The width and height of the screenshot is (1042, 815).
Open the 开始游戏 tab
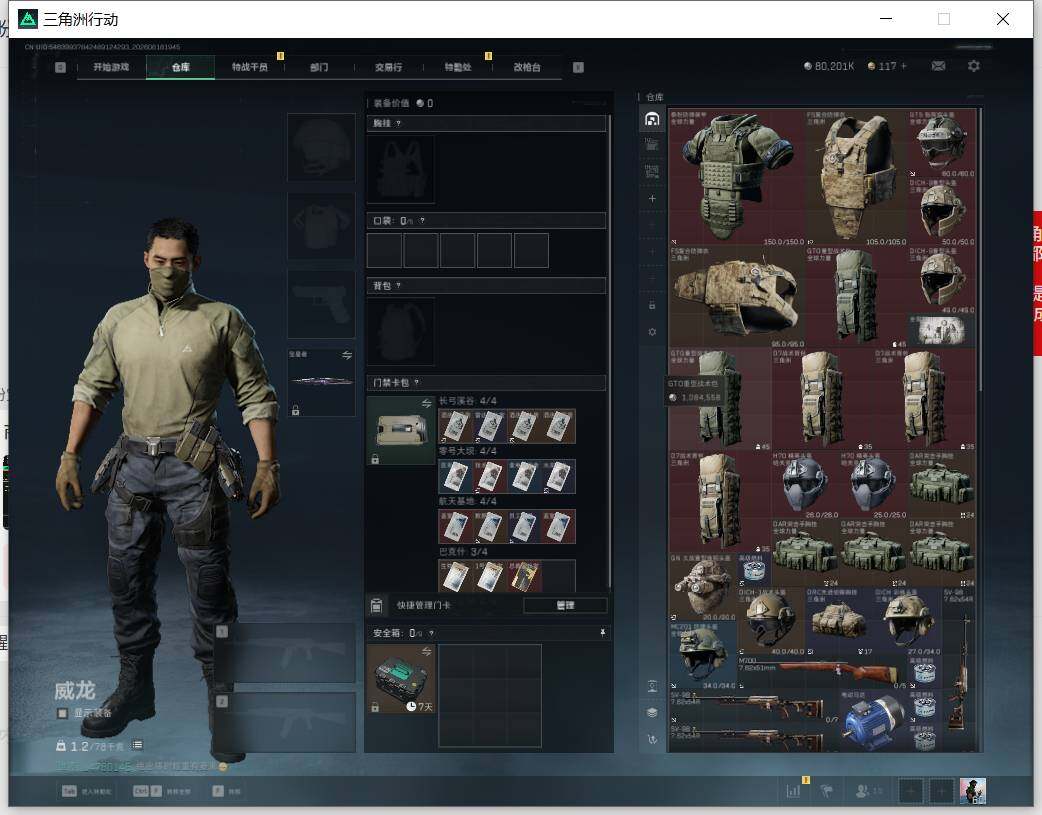point(111,67)
